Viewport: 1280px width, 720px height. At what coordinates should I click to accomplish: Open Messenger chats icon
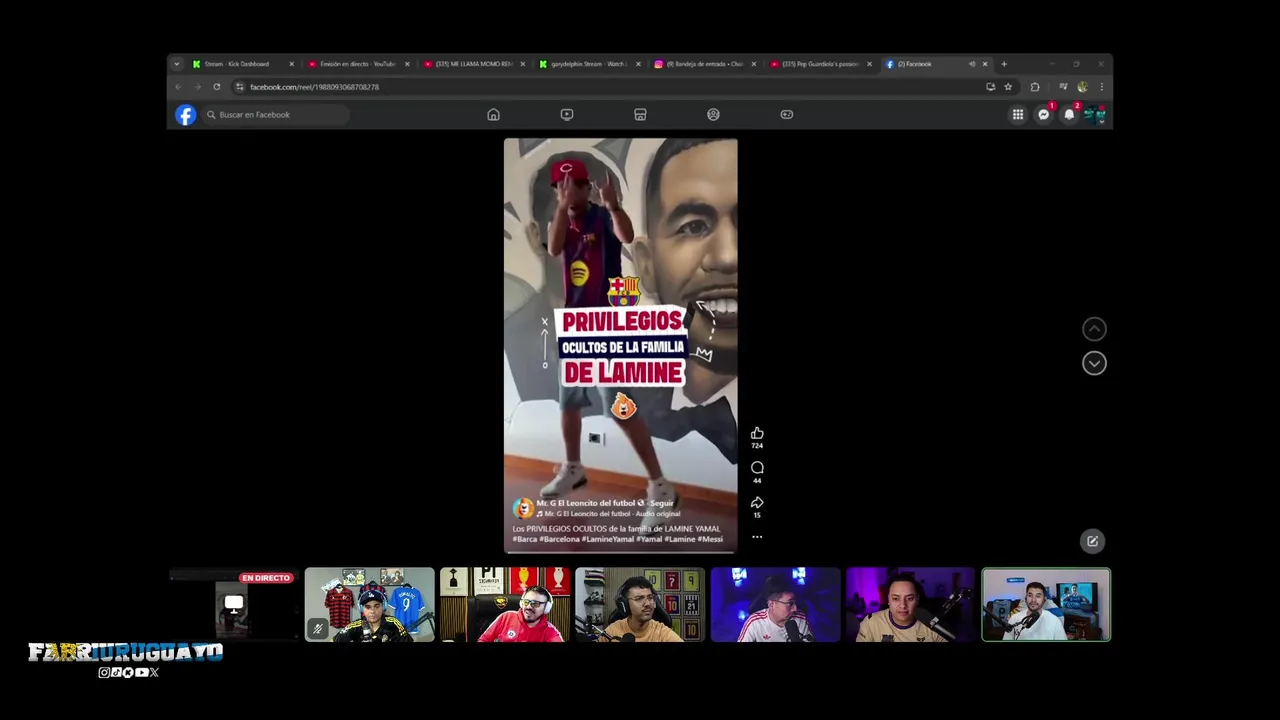[1044, 115]
